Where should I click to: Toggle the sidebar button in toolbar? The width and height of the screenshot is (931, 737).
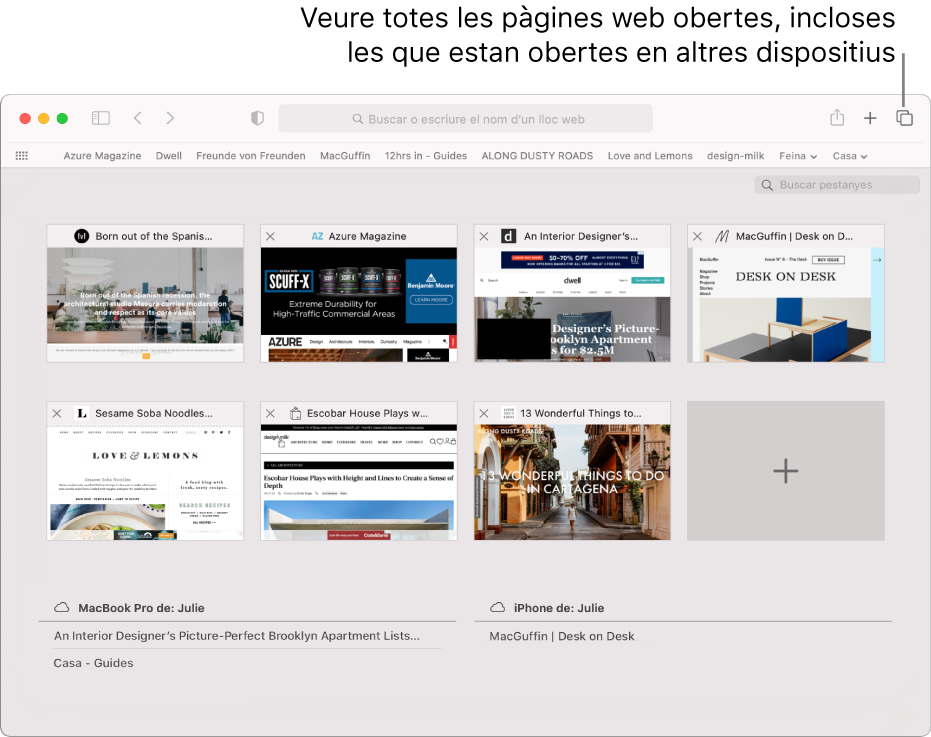[x=101, y=118]
